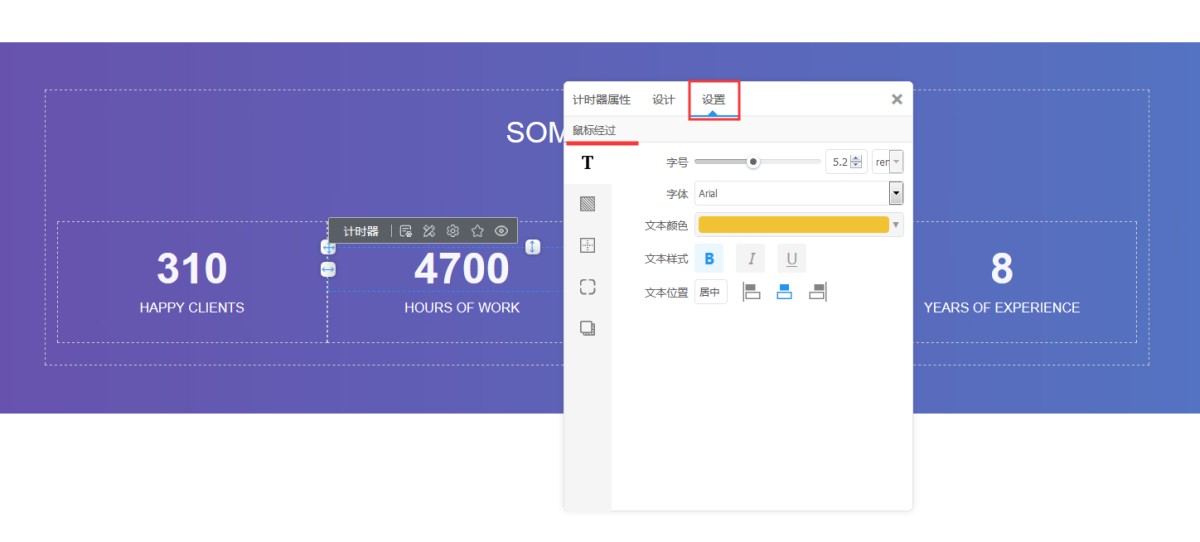
Task: Toggle the eye visibility icon
Action: pos(501,231)
